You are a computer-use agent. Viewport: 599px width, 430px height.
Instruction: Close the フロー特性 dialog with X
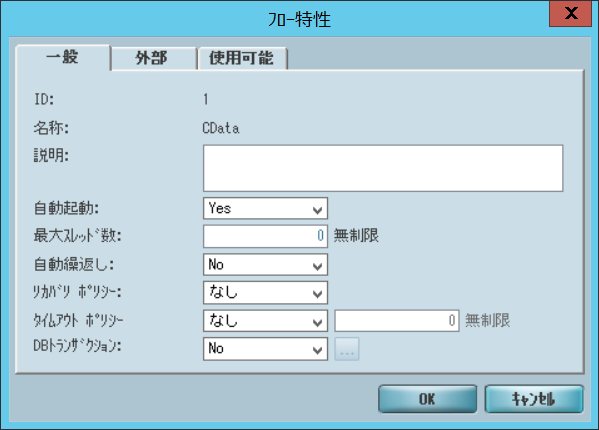[x=571, y=13]
